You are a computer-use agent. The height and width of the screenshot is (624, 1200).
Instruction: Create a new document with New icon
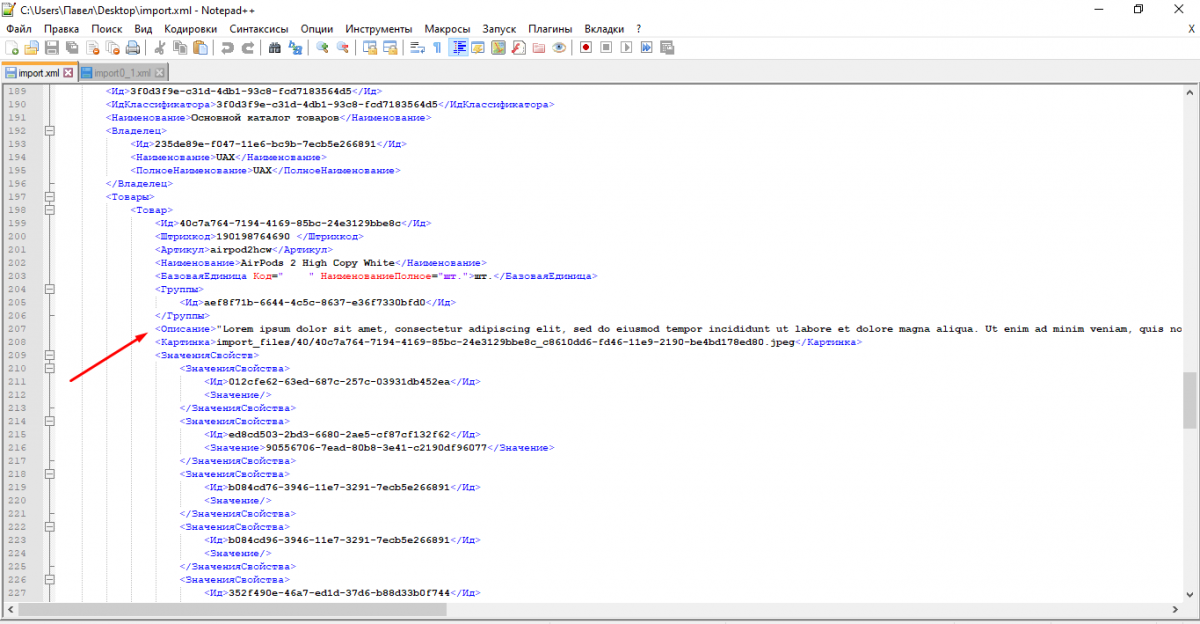click(x=12, y=47)
